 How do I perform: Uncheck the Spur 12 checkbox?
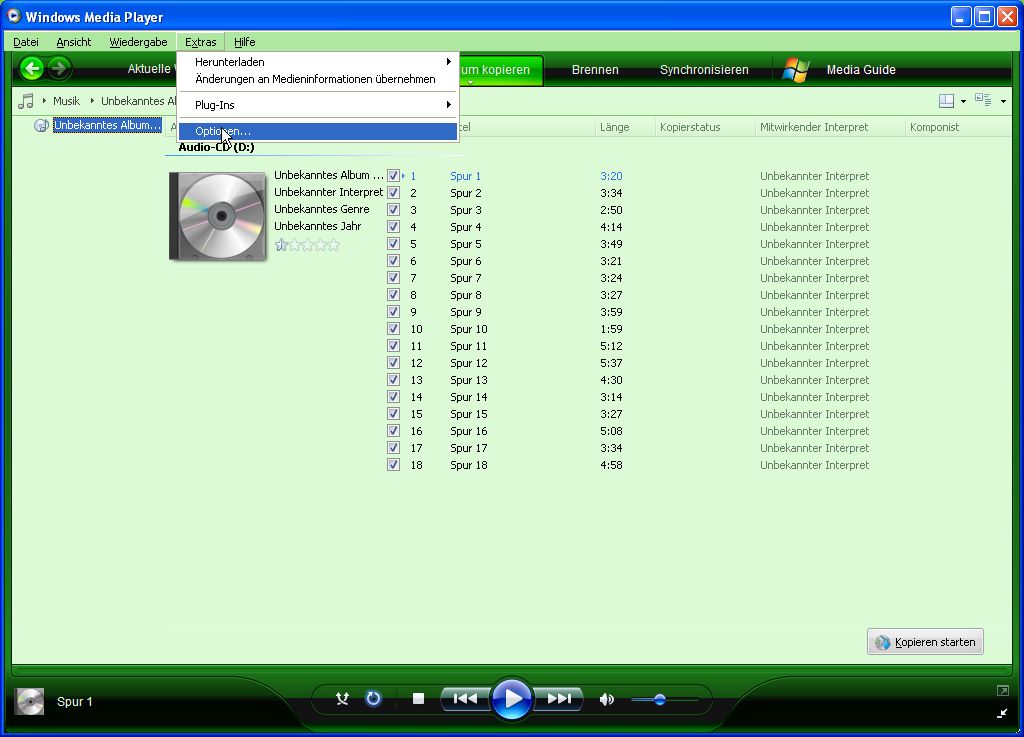coord(393,362)
